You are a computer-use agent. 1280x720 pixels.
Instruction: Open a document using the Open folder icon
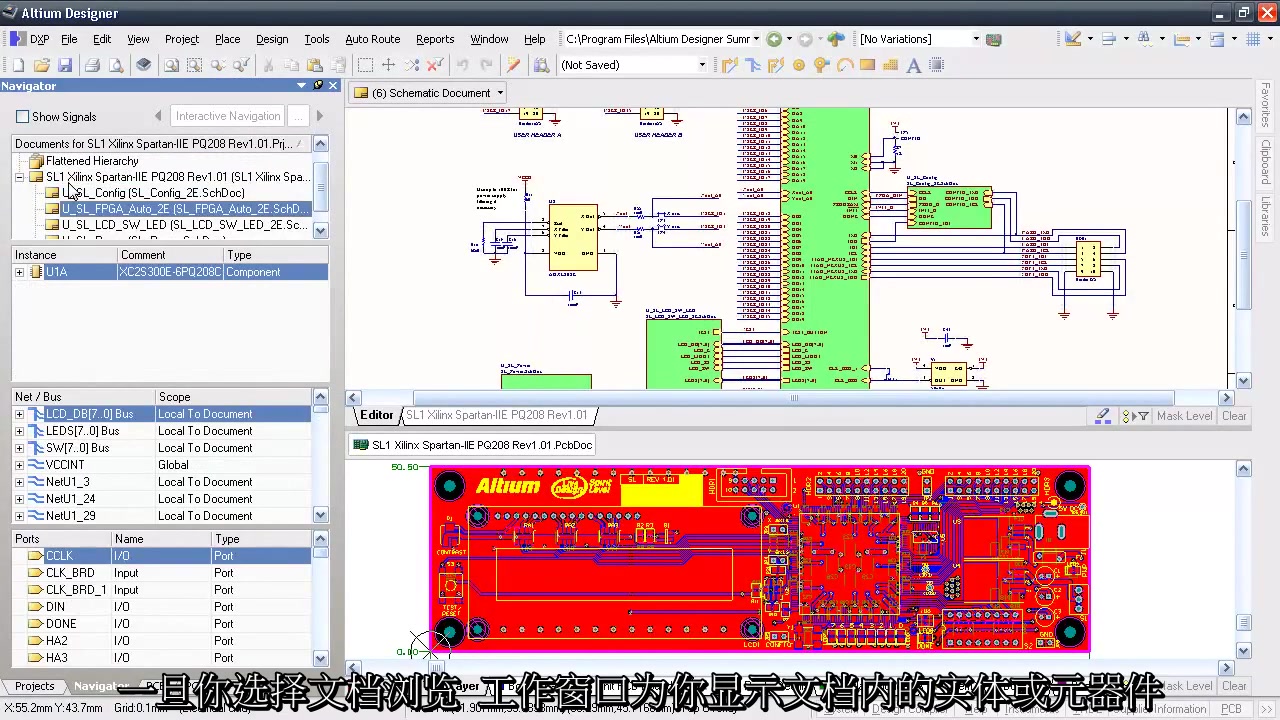[x=41, y=65]
